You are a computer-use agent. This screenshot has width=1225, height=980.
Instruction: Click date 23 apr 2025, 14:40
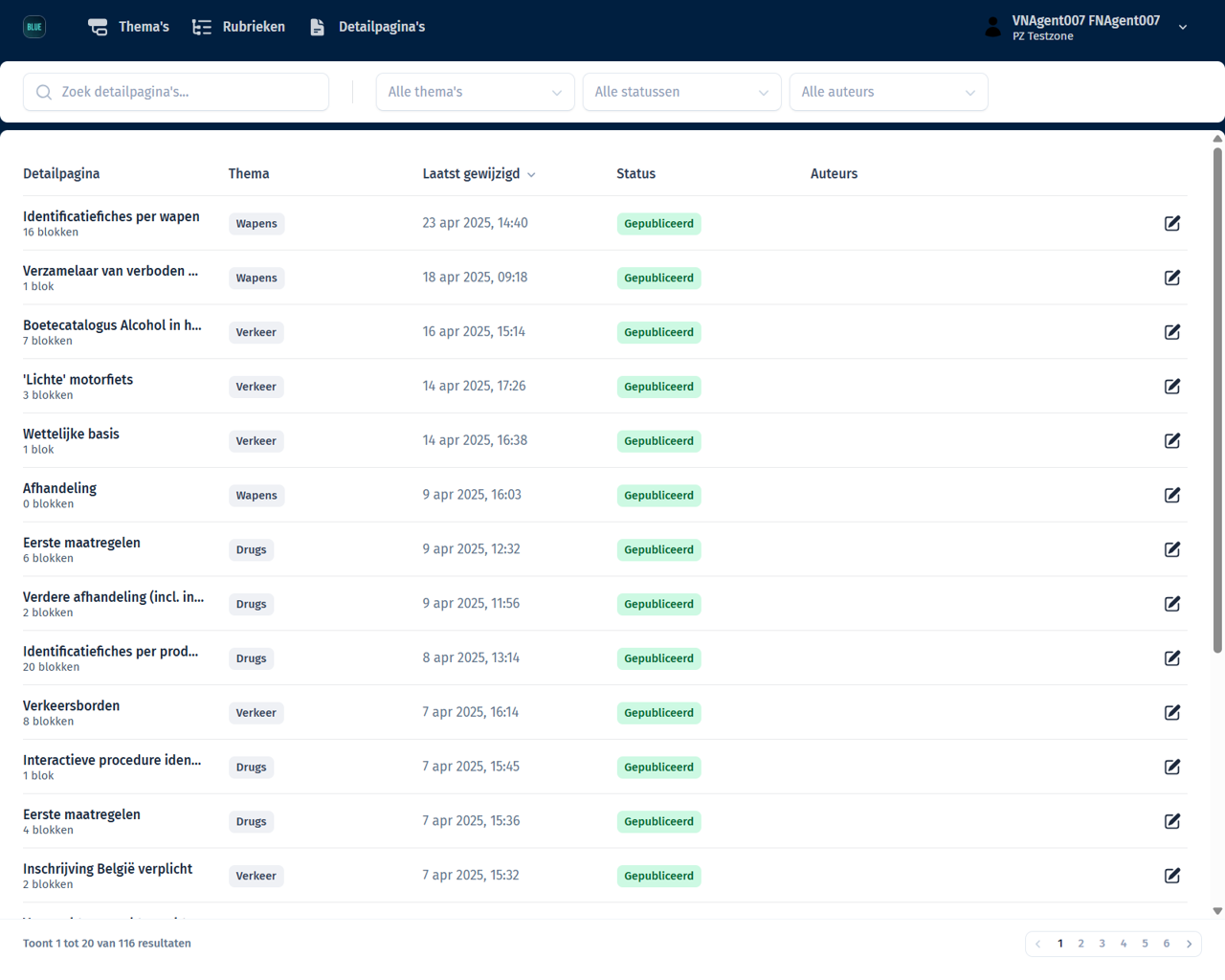pos(476,223)
